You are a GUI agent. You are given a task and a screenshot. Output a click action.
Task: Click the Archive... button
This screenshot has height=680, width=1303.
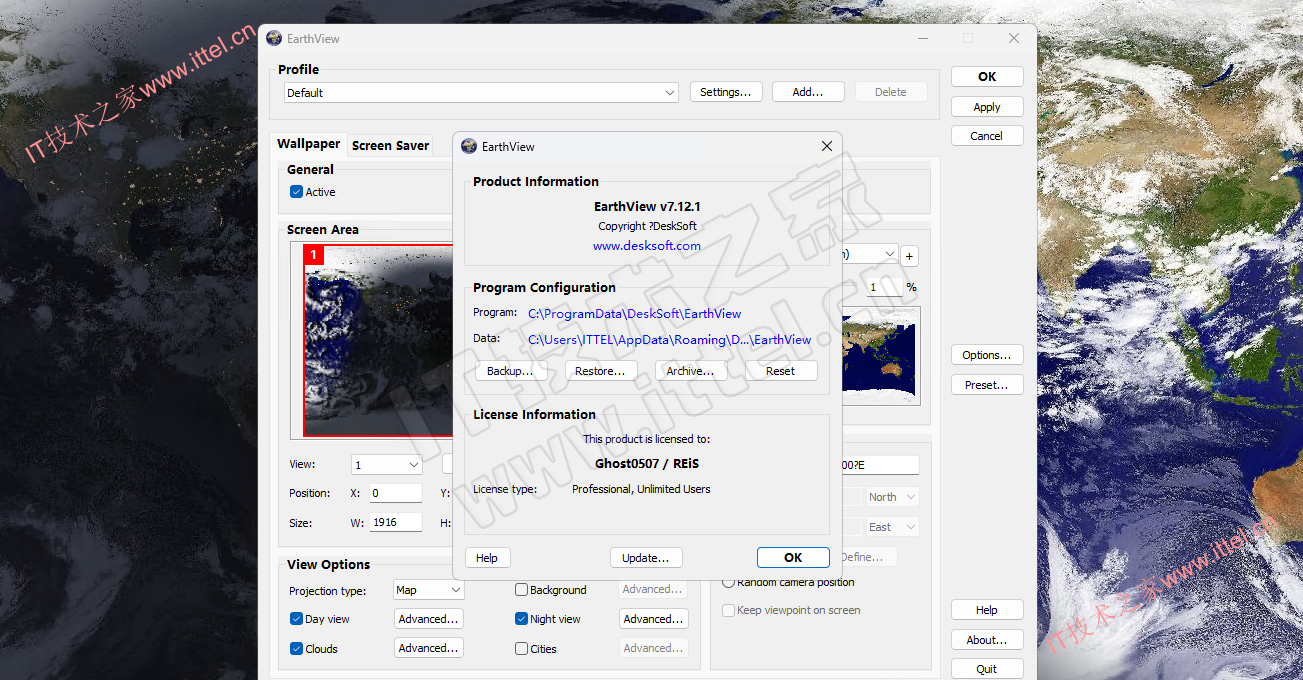pyautogui.click(x=691, y=371)
